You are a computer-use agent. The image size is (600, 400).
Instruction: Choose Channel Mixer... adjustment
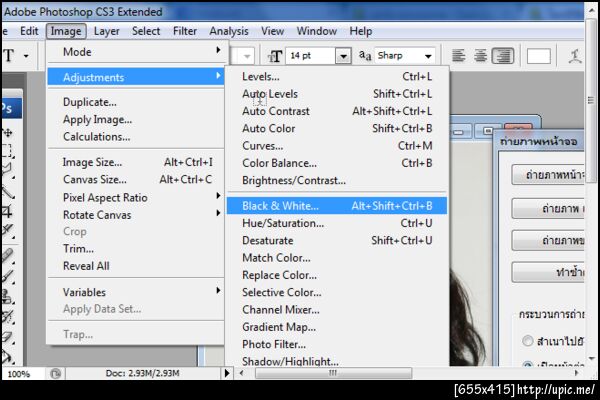[x=337, y=310]
